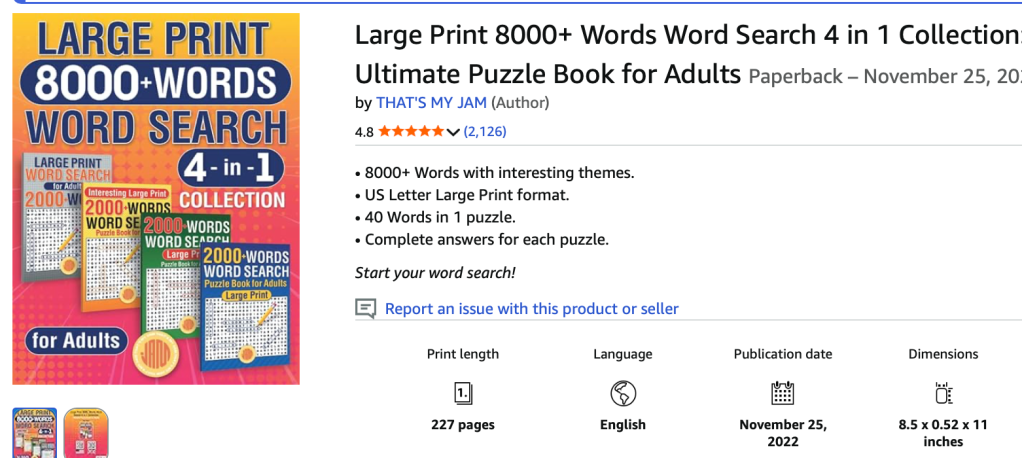Click the orange star rating icons
Viewport: 1022px width, 458px height.
coord(410,132)
